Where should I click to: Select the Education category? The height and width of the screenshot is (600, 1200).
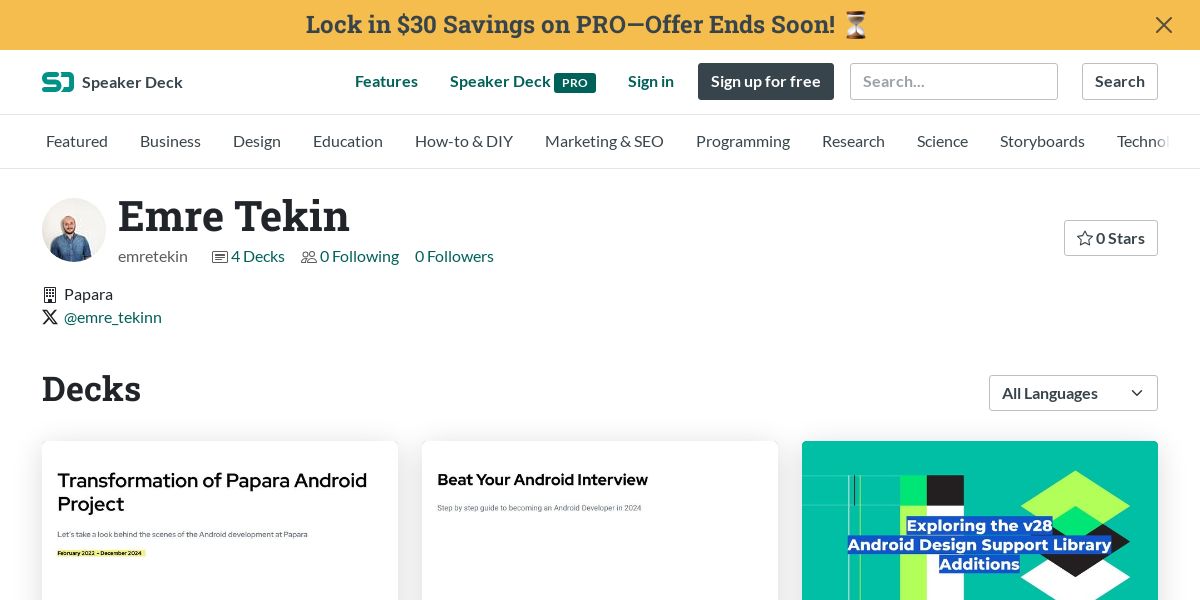348,142
